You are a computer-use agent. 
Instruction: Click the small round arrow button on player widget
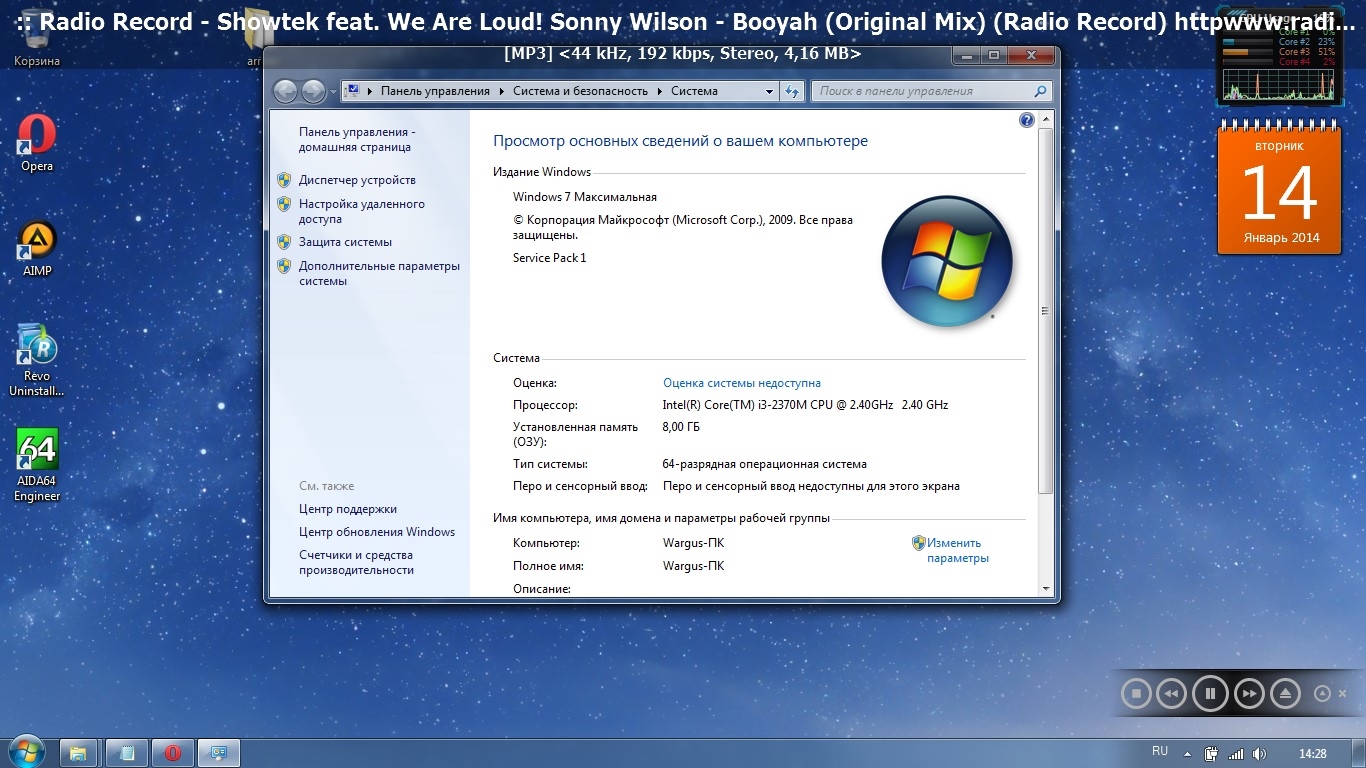1322,693
